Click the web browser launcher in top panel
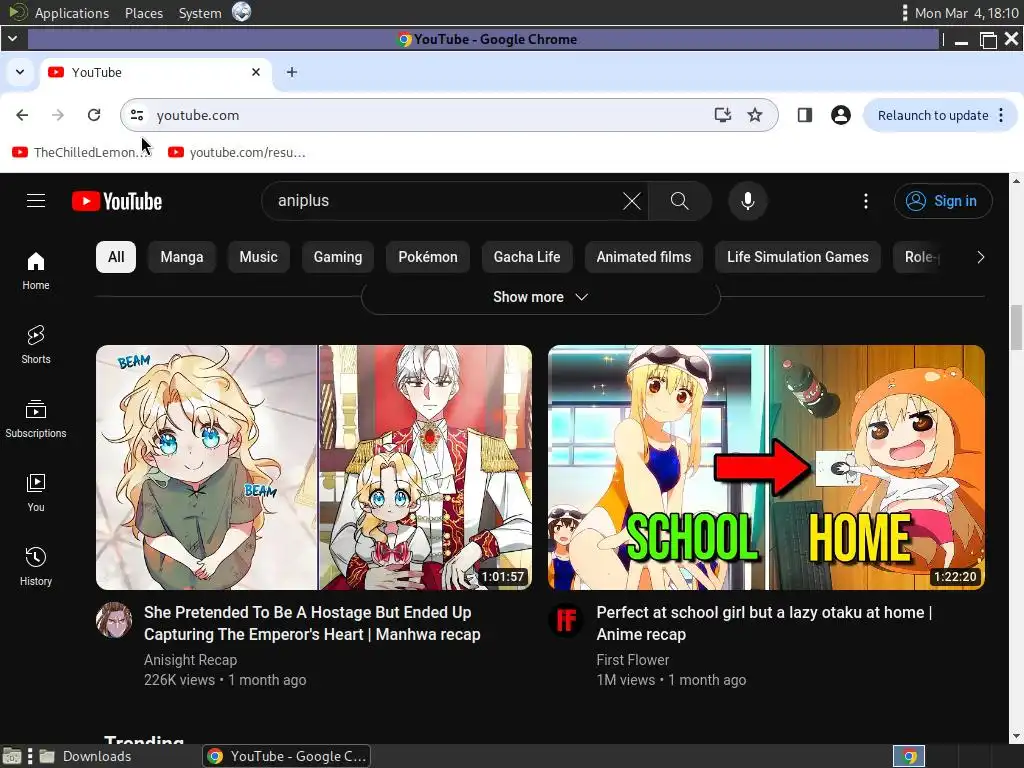 coord(242,12)
